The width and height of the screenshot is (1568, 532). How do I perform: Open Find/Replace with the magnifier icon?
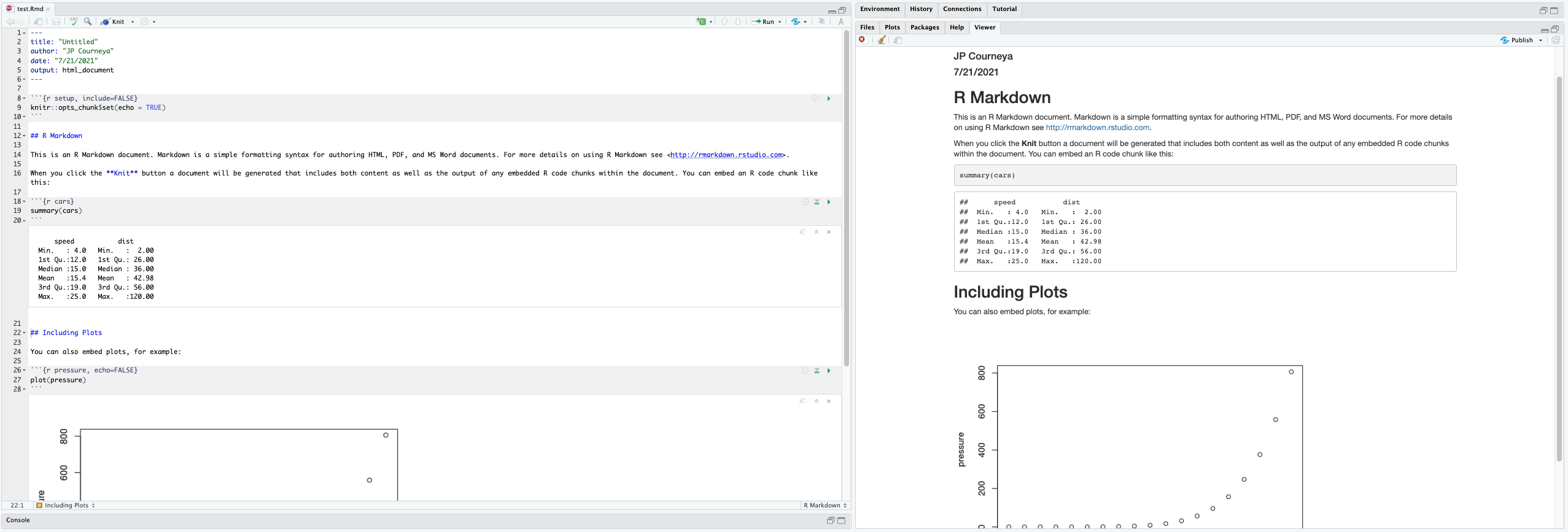click(88, 21)
